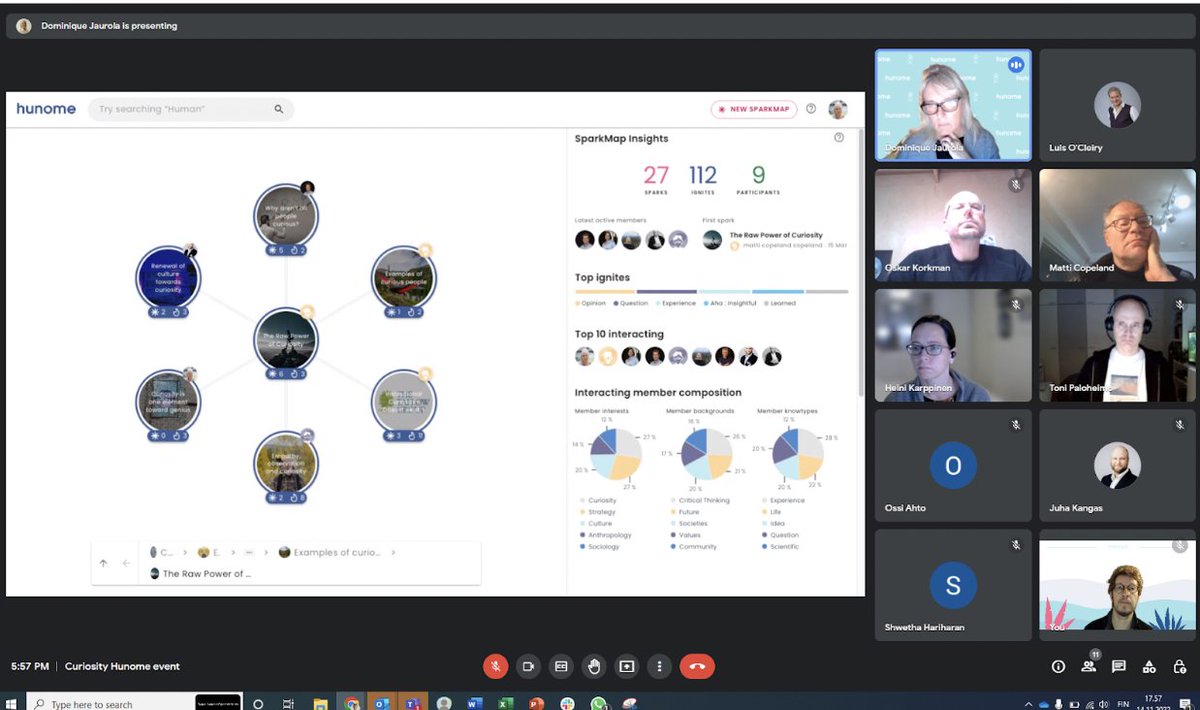The height and width of the screenshot is (710, 1200).
Task: Open host controls lock icon
Action: point(1180,666)
